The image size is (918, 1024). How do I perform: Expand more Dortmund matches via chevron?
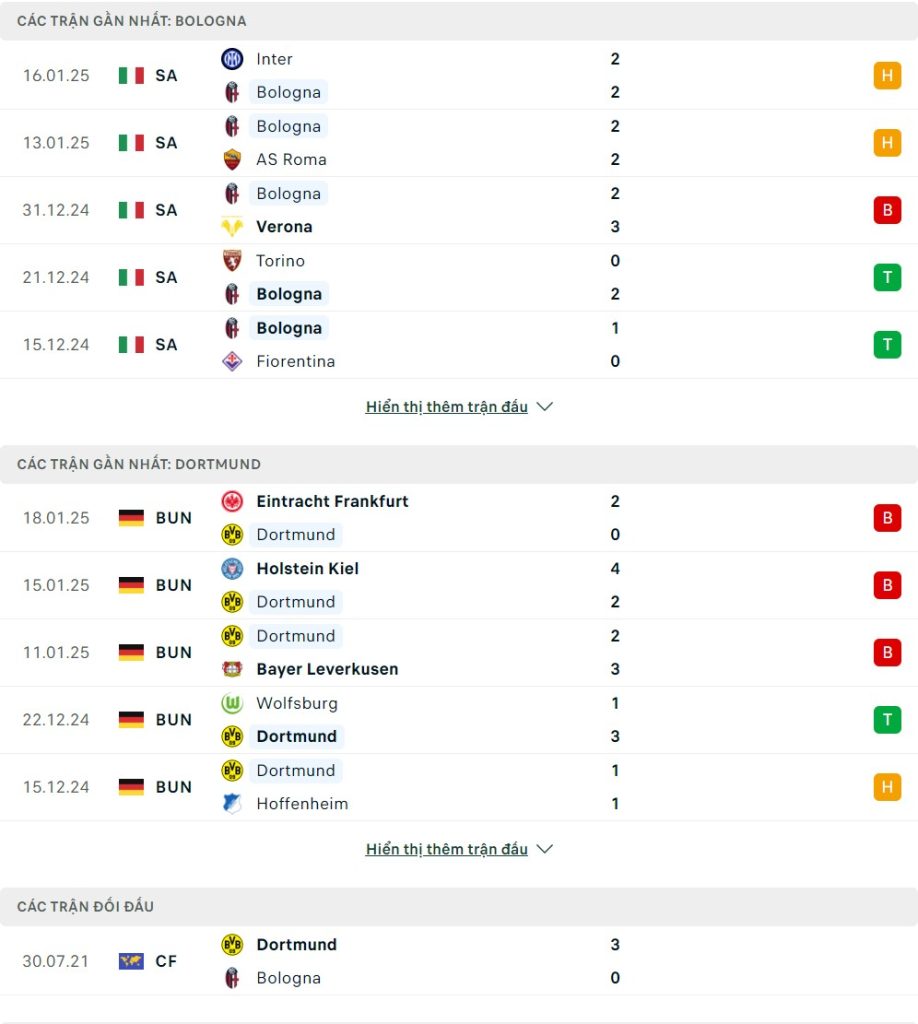pos(545,849)
